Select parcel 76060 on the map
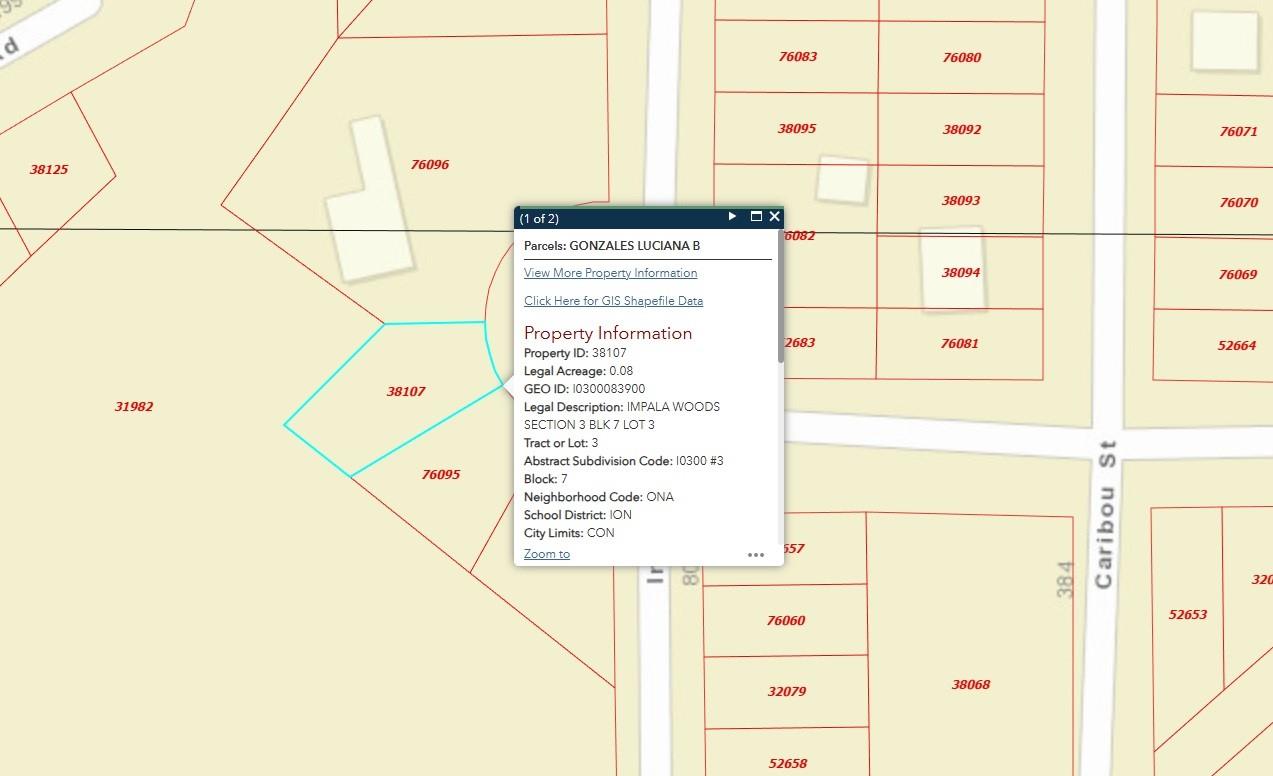The height and width of the screenshot is (776, 1273). click(x=785, y=621)
